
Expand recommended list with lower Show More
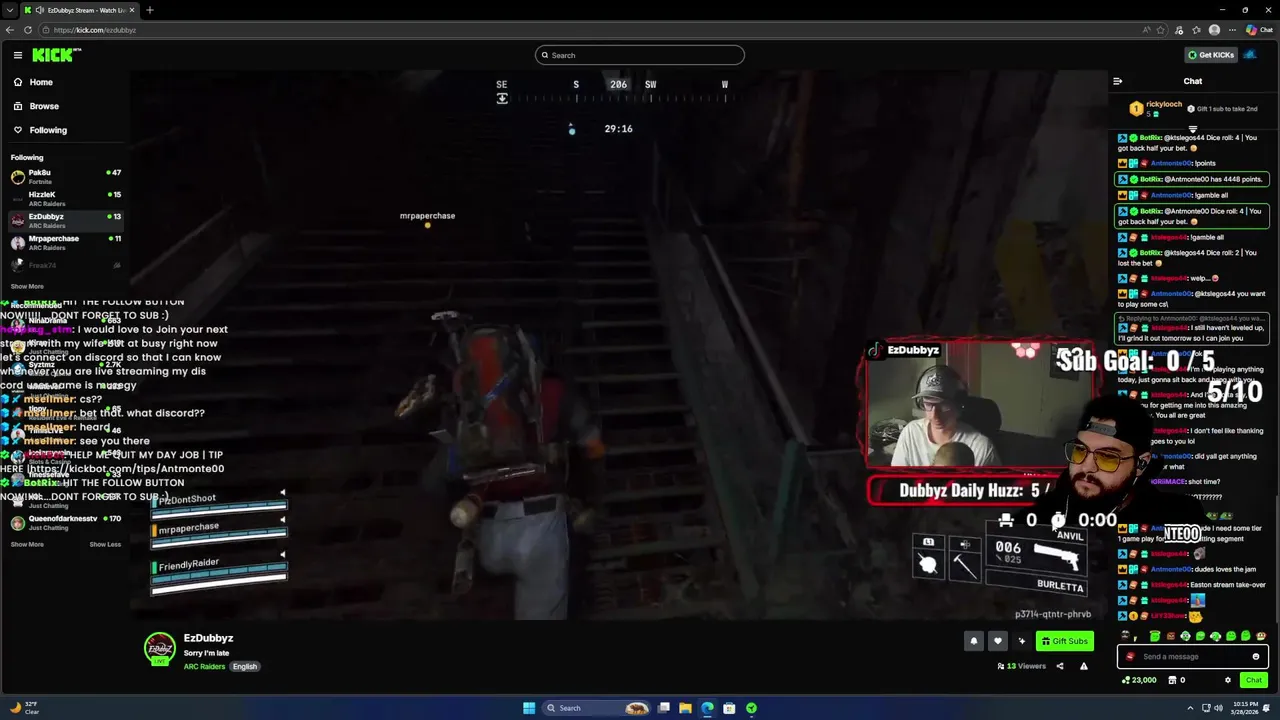click(27, 544)
